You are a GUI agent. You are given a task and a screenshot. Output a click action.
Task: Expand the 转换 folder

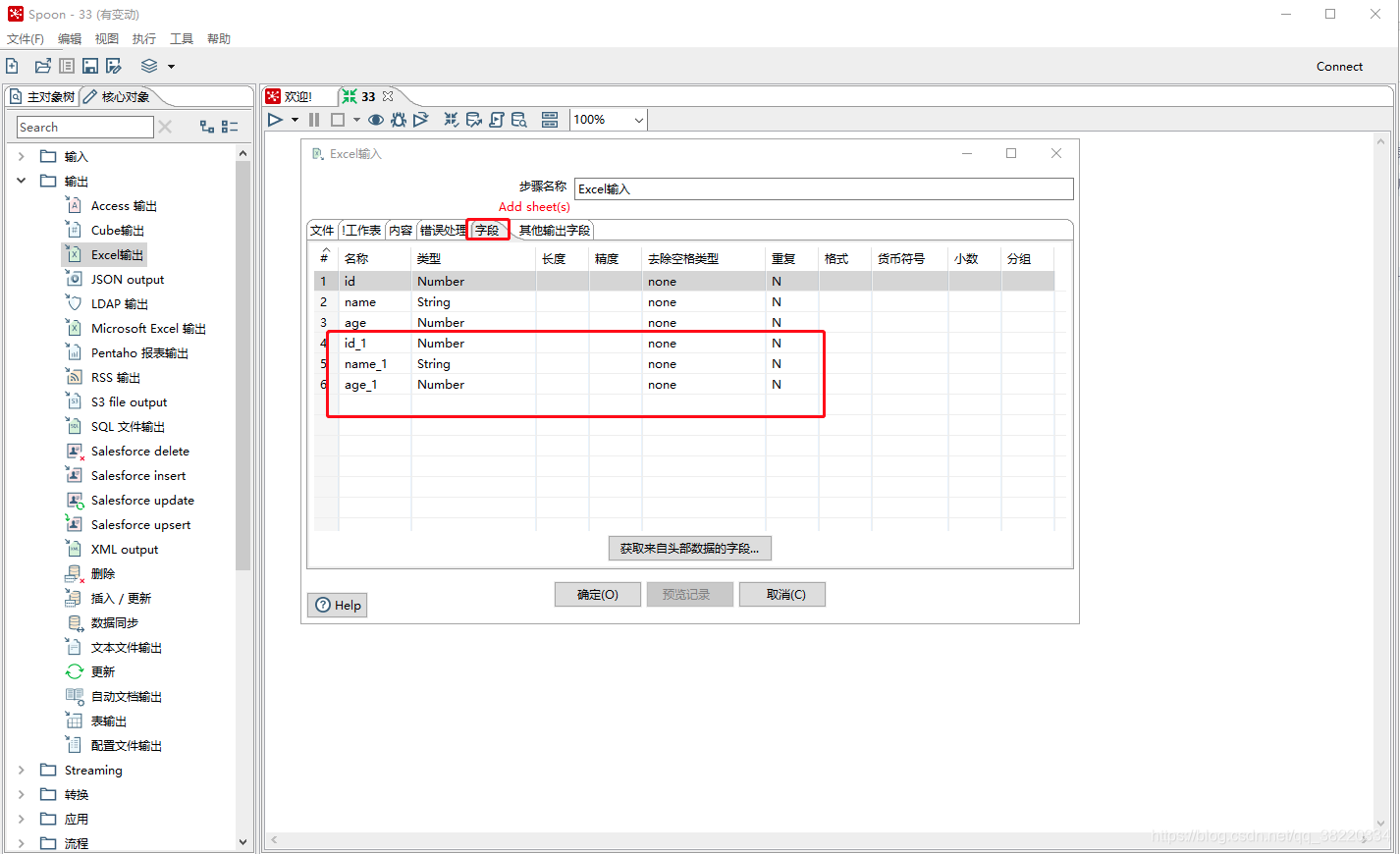tap(22, 794)
